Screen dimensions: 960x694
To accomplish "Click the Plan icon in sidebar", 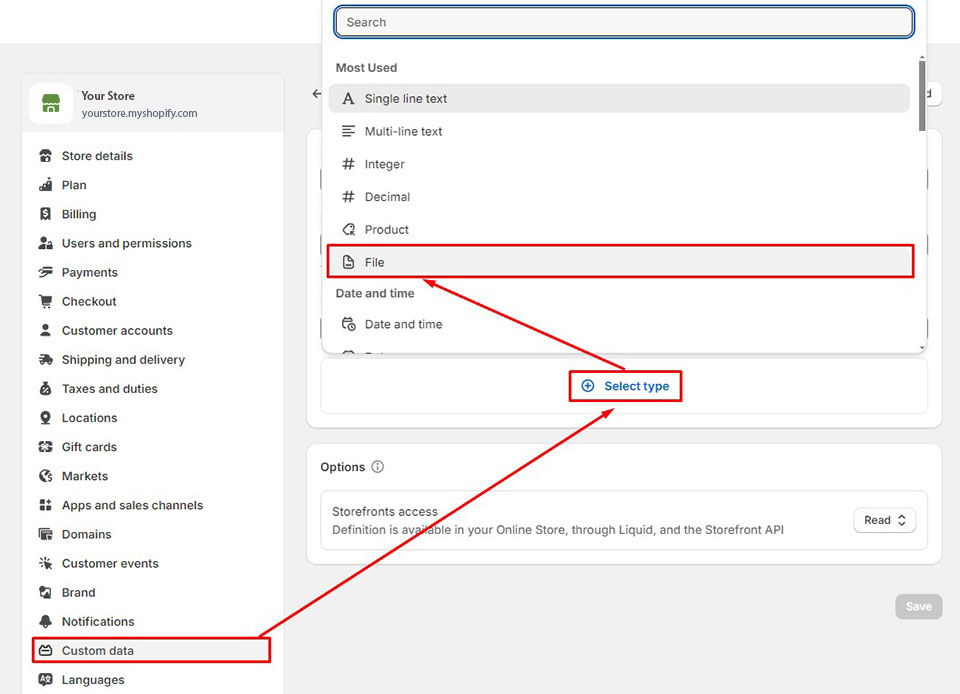I will 45,185.
